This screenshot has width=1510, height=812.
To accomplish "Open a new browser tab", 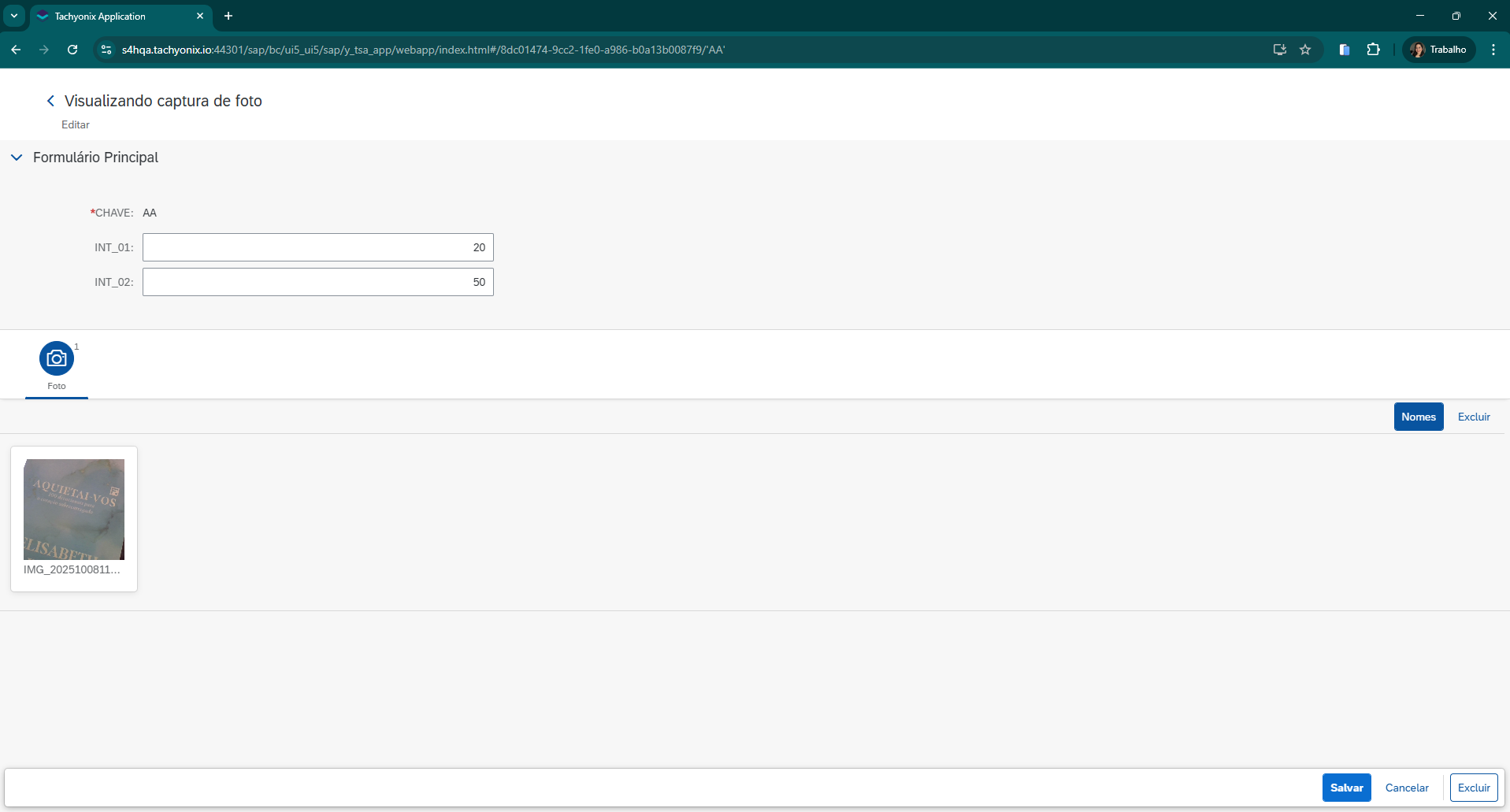I will click(x=228, y=16).
